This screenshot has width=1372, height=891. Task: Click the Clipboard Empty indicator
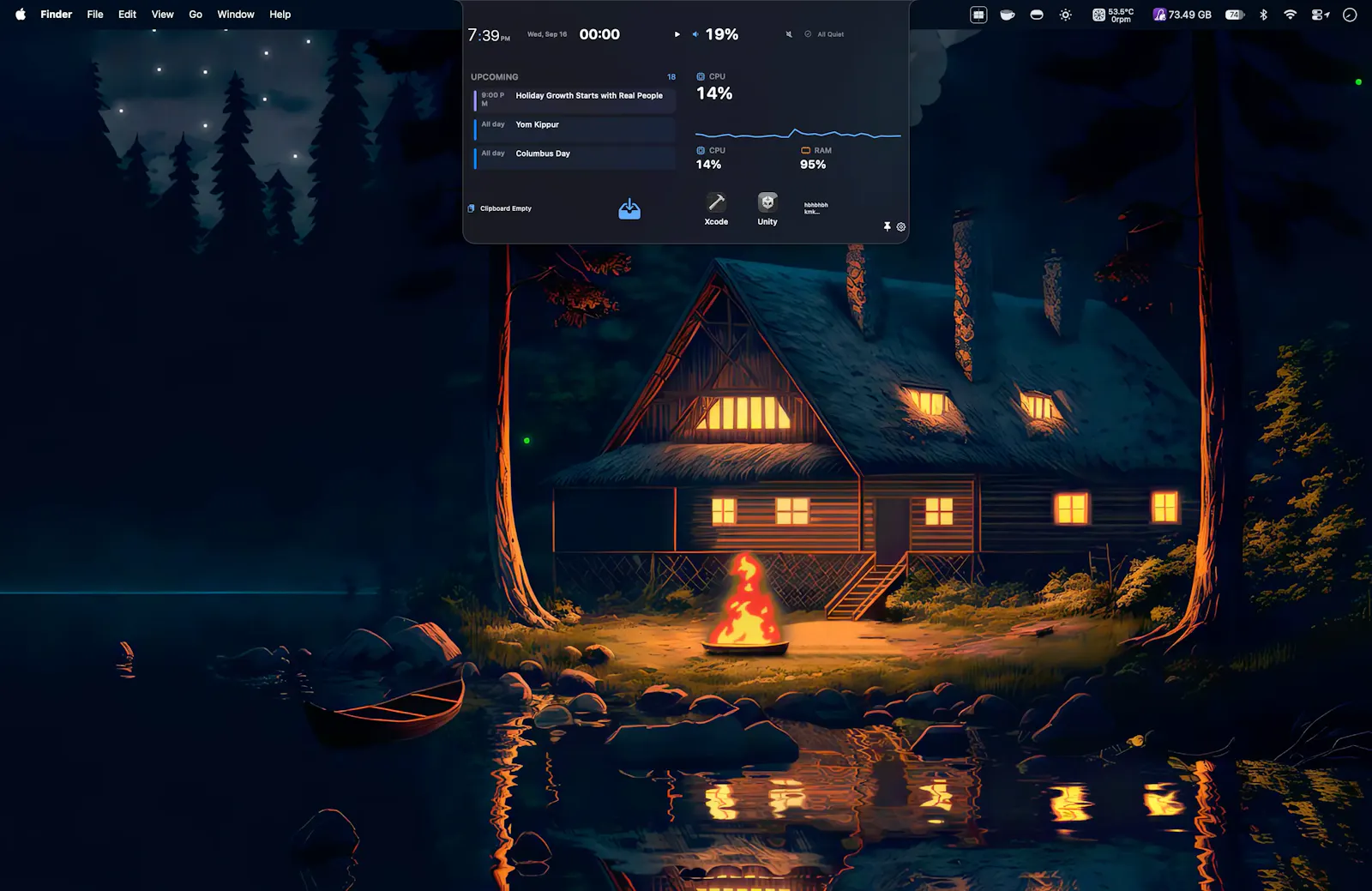click(x=500, y=208)
